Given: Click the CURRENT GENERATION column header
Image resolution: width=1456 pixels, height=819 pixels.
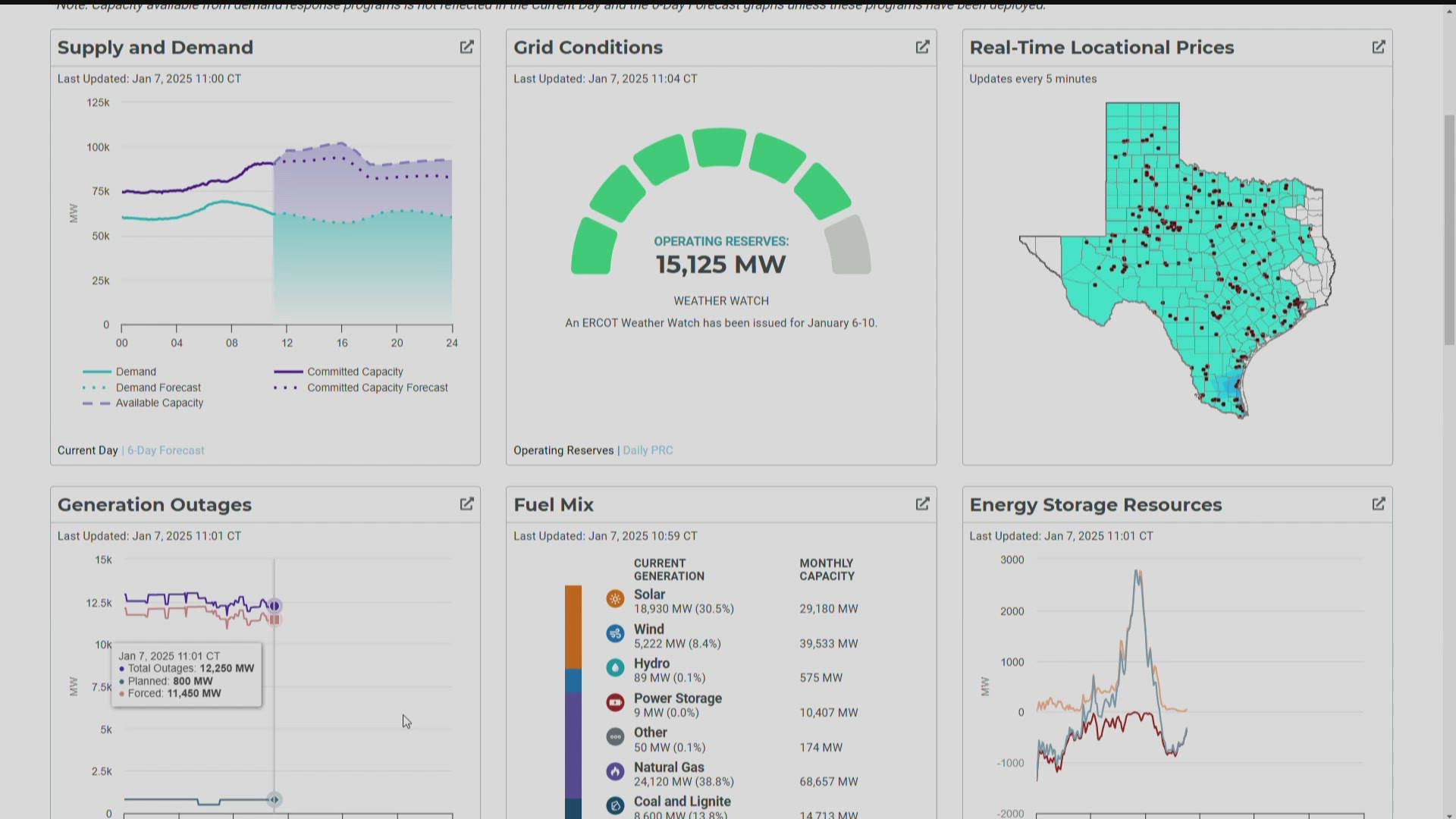Looking at the screenshot, I should (x=670, y=570).
